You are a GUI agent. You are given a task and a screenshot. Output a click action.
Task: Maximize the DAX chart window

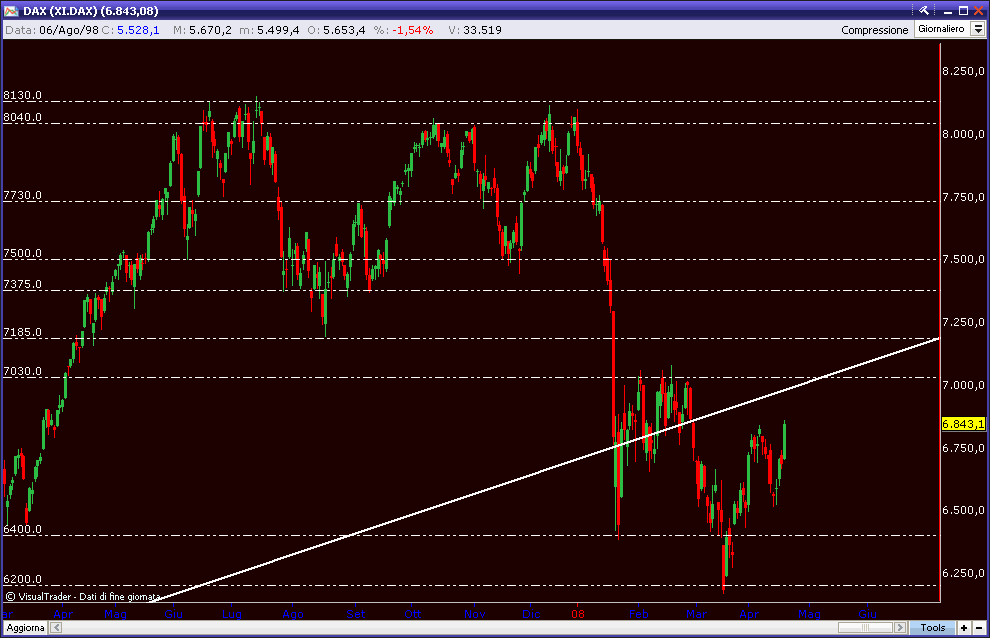(x=963, y=10)
